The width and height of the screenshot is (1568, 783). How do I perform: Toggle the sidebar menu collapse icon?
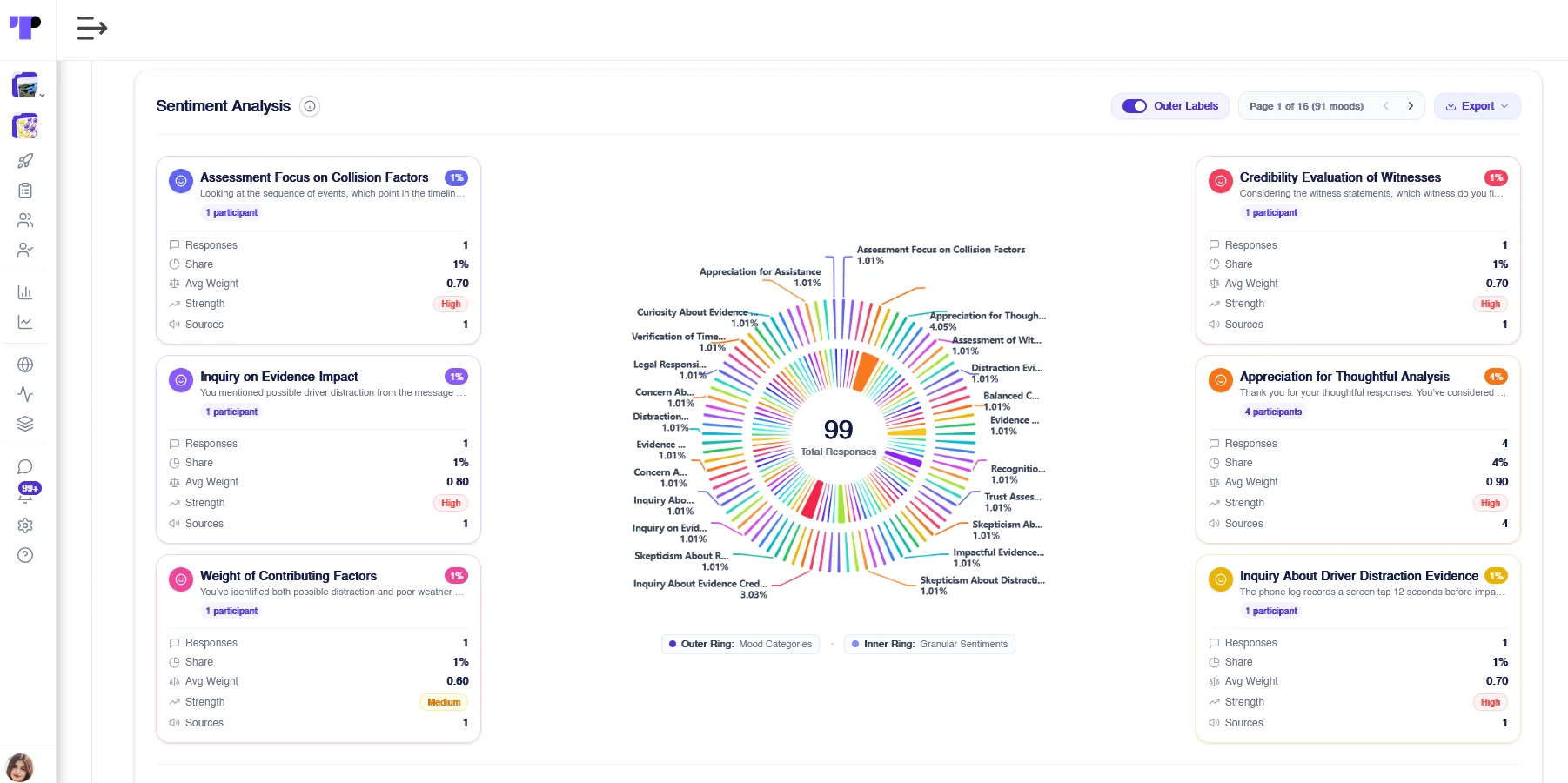91,28
